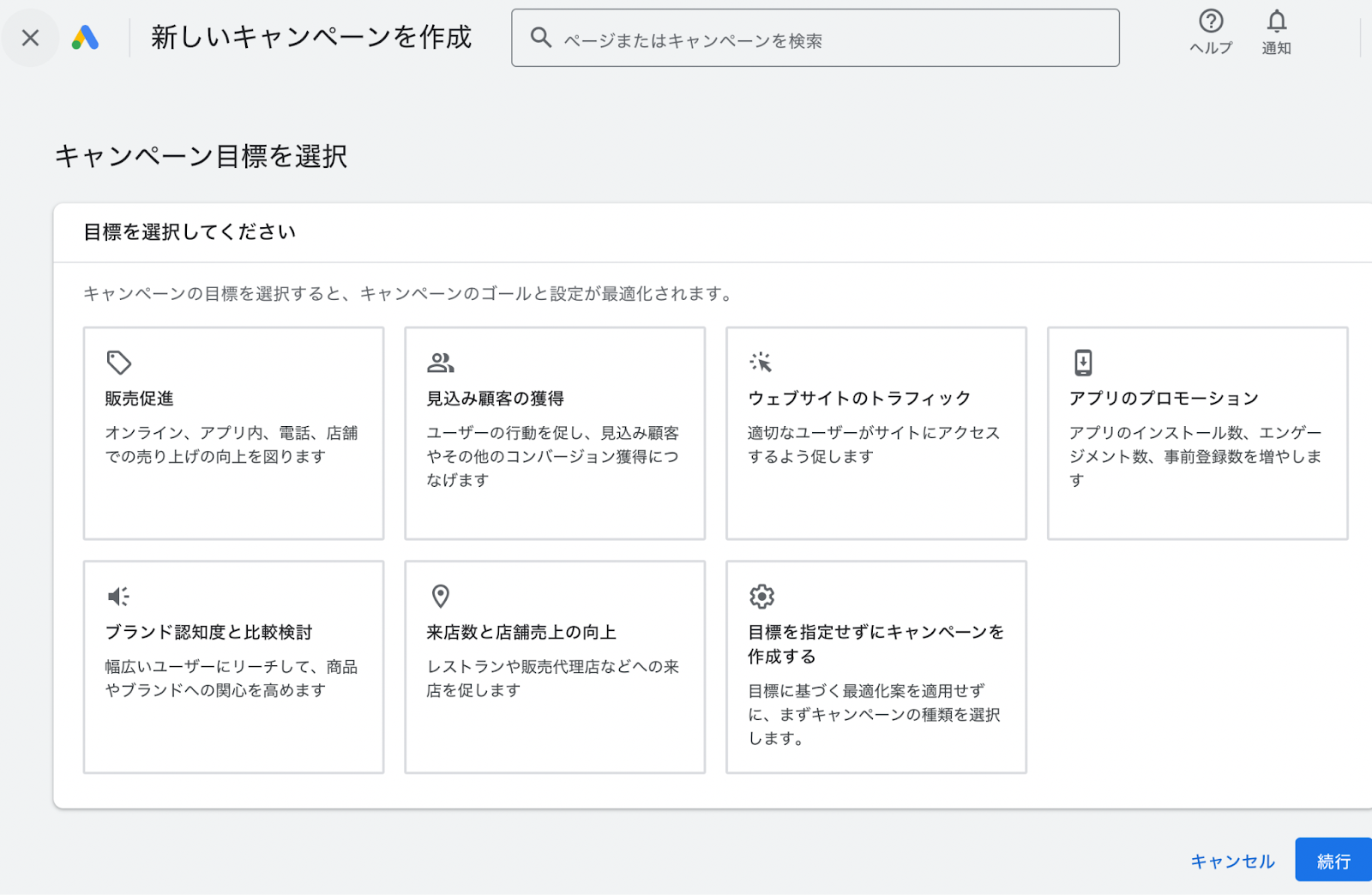Select 目標を指定せずにキャンペーンを作成する title
The image size is (1372, 895).
pyautogui.click(x=876, y=645)
